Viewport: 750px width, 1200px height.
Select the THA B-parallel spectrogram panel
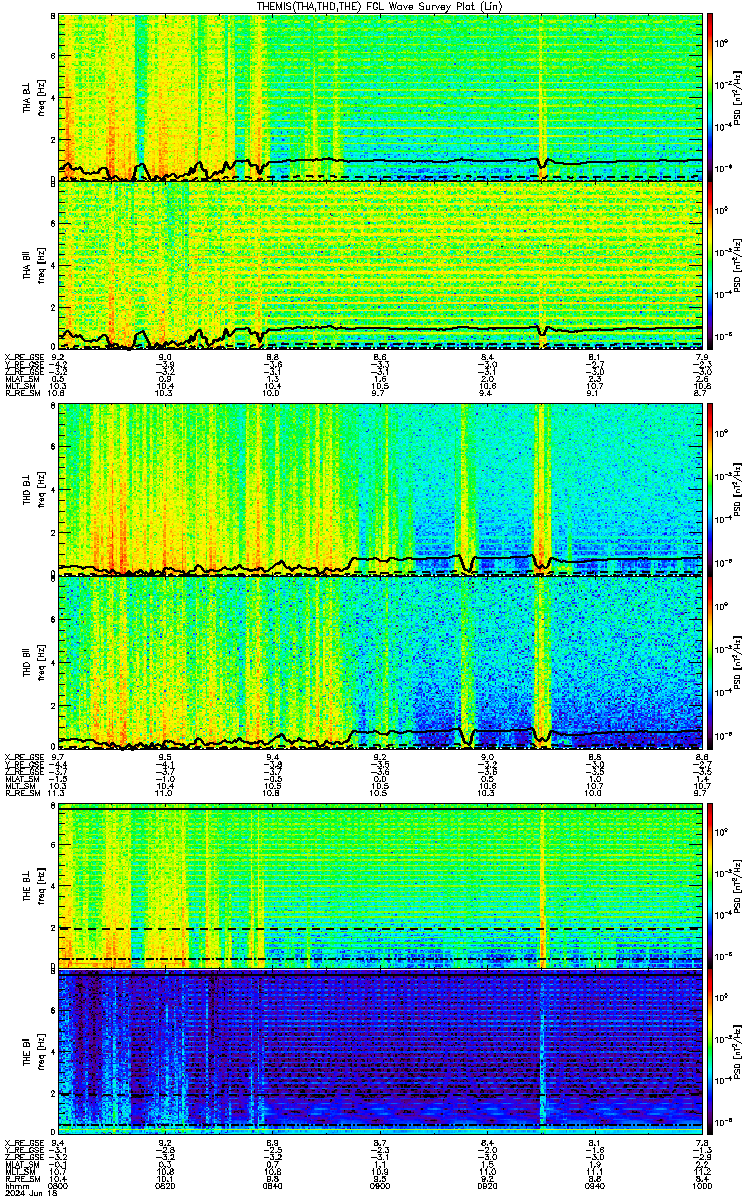point(380,265)
